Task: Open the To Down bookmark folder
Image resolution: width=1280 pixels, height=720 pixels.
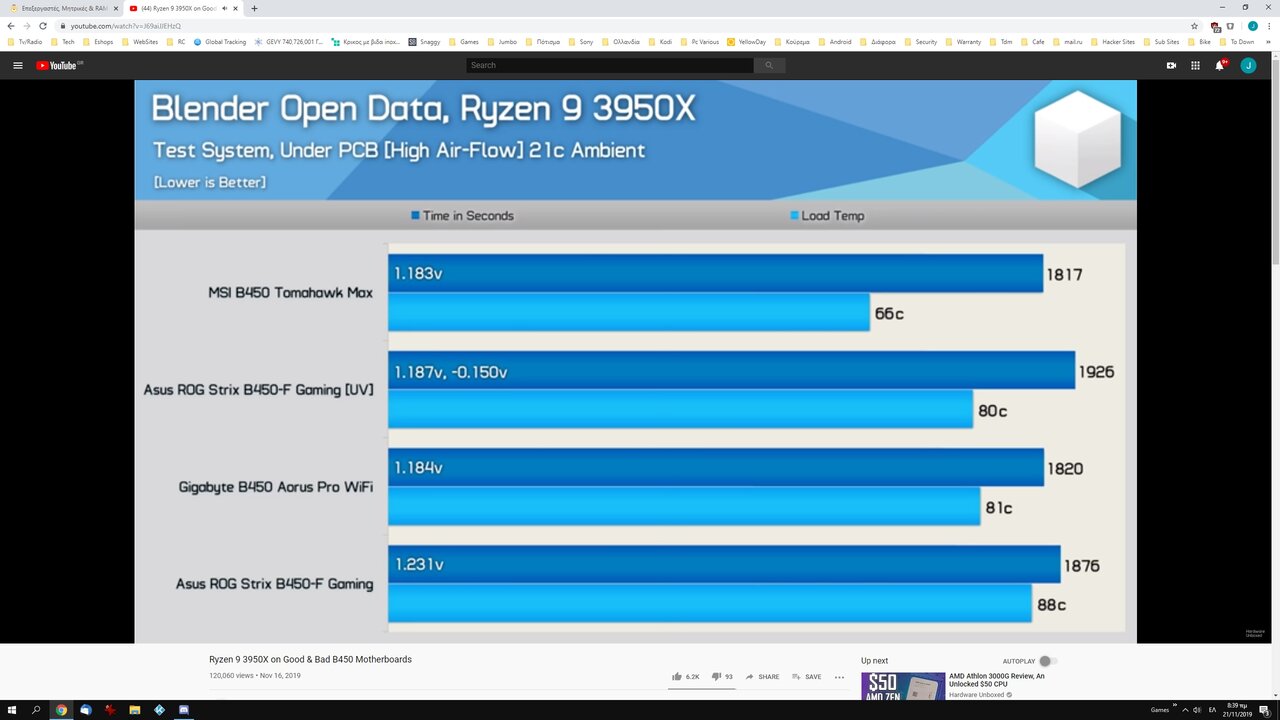Action: pos(1237,42)
